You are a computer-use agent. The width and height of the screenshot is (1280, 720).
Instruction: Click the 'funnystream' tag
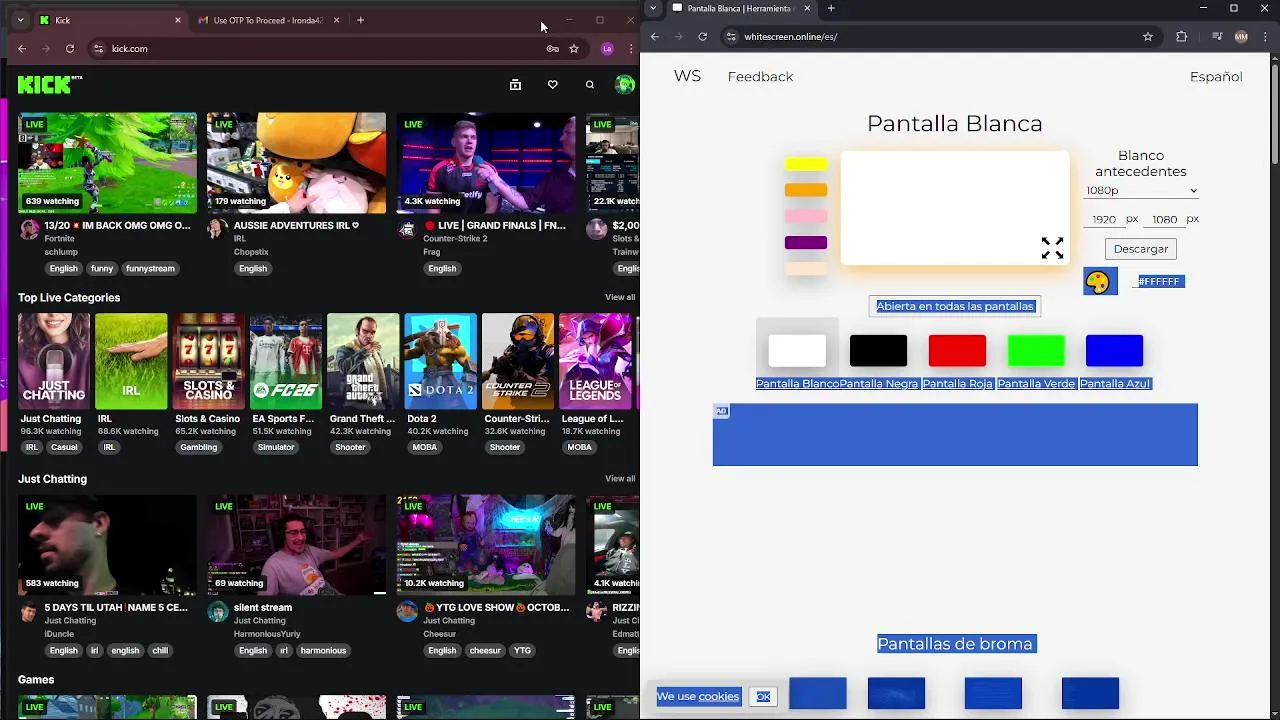pos(150,269)
